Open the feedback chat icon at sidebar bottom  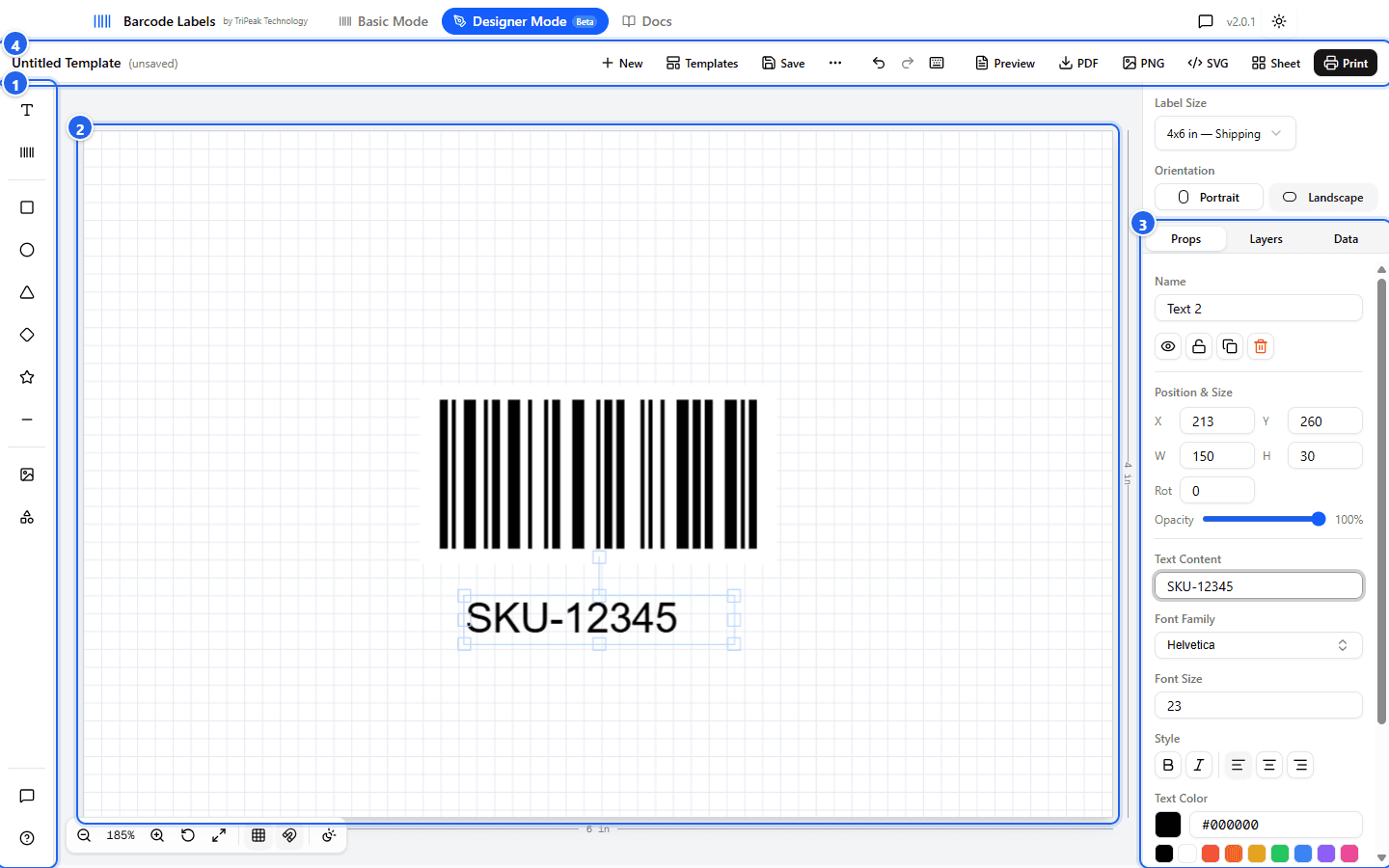[27, 796]
